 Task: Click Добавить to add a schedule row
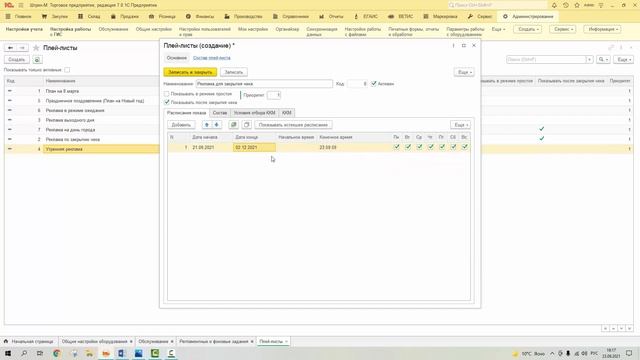pos(181,125)
